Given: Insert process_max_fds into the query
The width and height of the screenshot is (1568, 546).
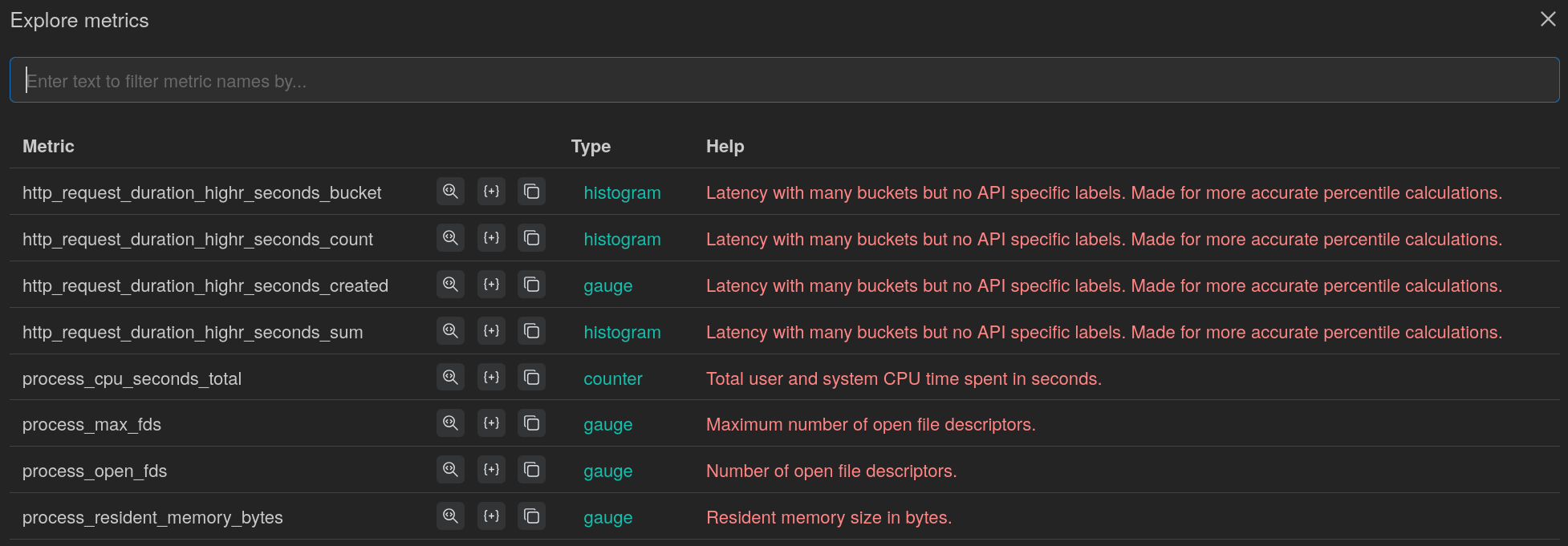Looking at the screenshot, I should 491,423.
